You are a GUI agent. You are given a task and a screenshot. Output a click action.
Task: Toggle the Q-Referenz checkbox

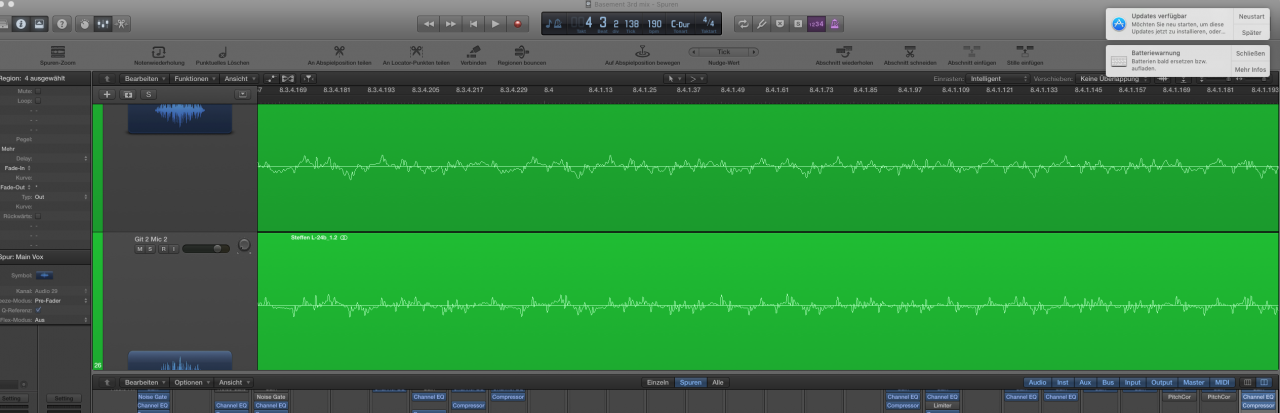coord(38,310)
